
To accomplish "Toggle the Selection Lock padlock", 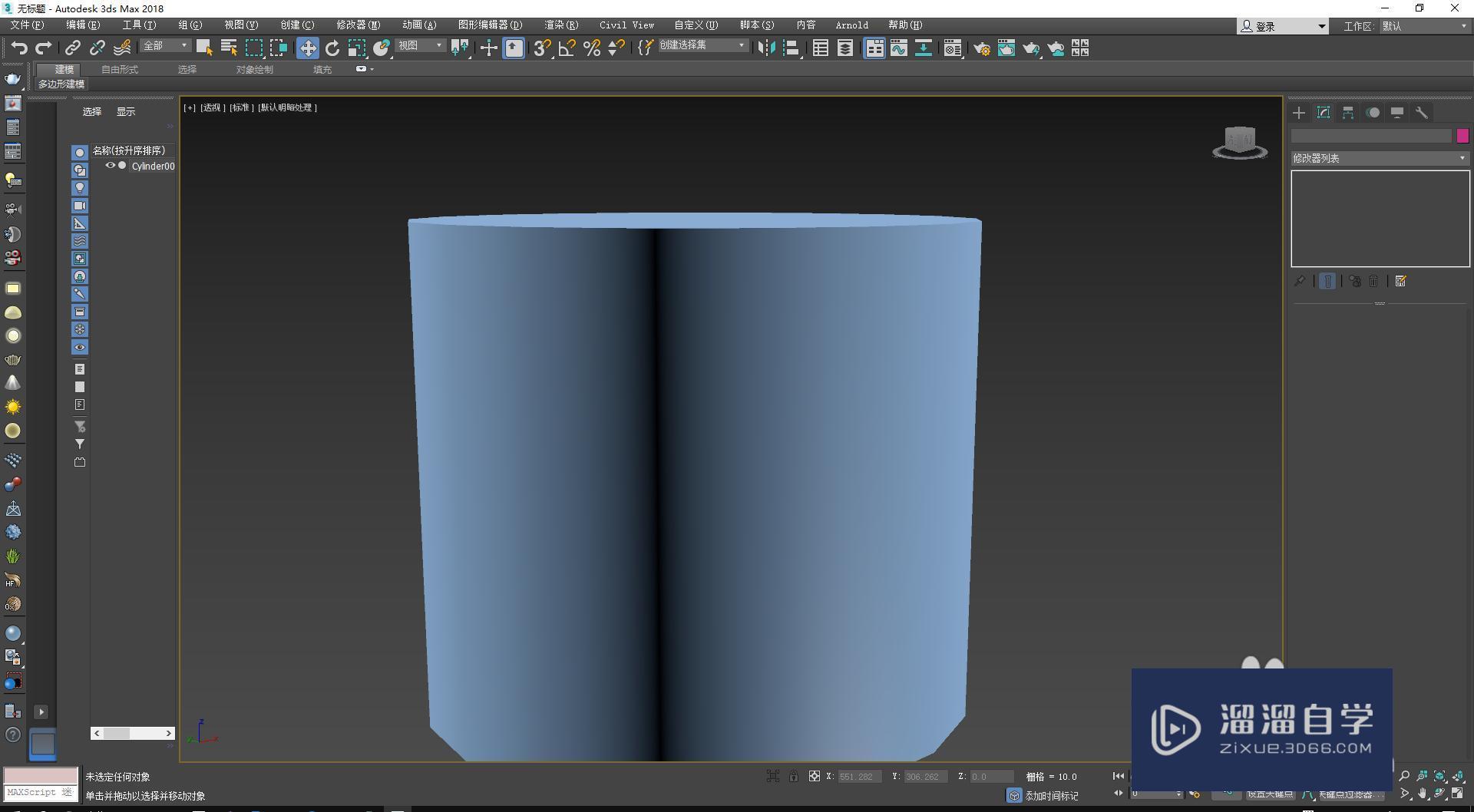I will click(793, 777).
